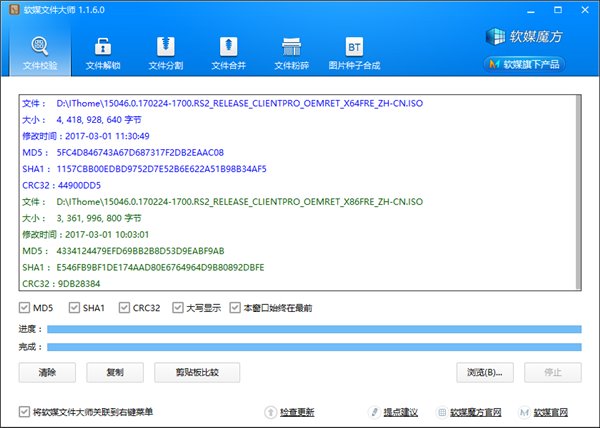Click the results pane vertical scrollbar

pyautogui.click(x=578, y=192)
